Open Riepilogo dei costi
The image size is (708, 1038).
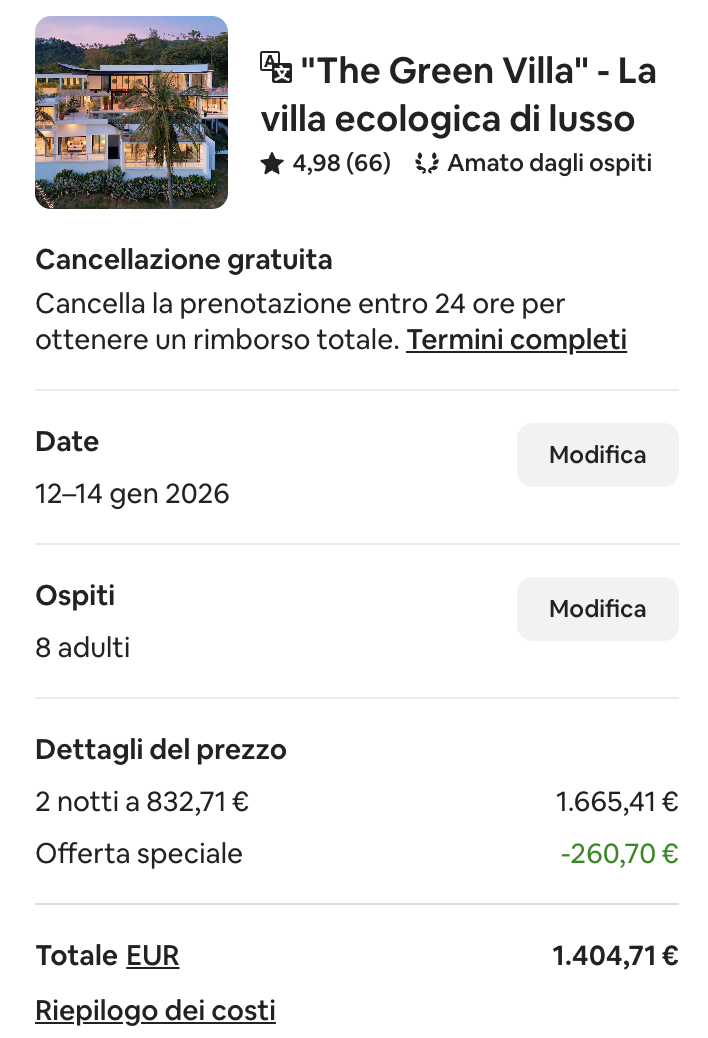click(155, 1011)
